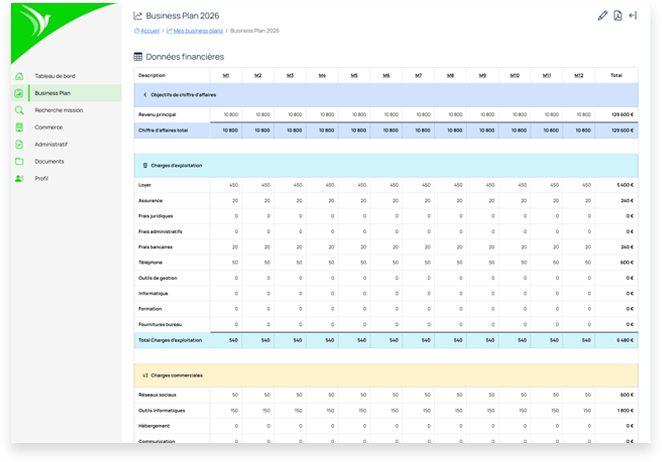
Task: Click the Fournitures bureau row label
Action: tap(160, 324)
